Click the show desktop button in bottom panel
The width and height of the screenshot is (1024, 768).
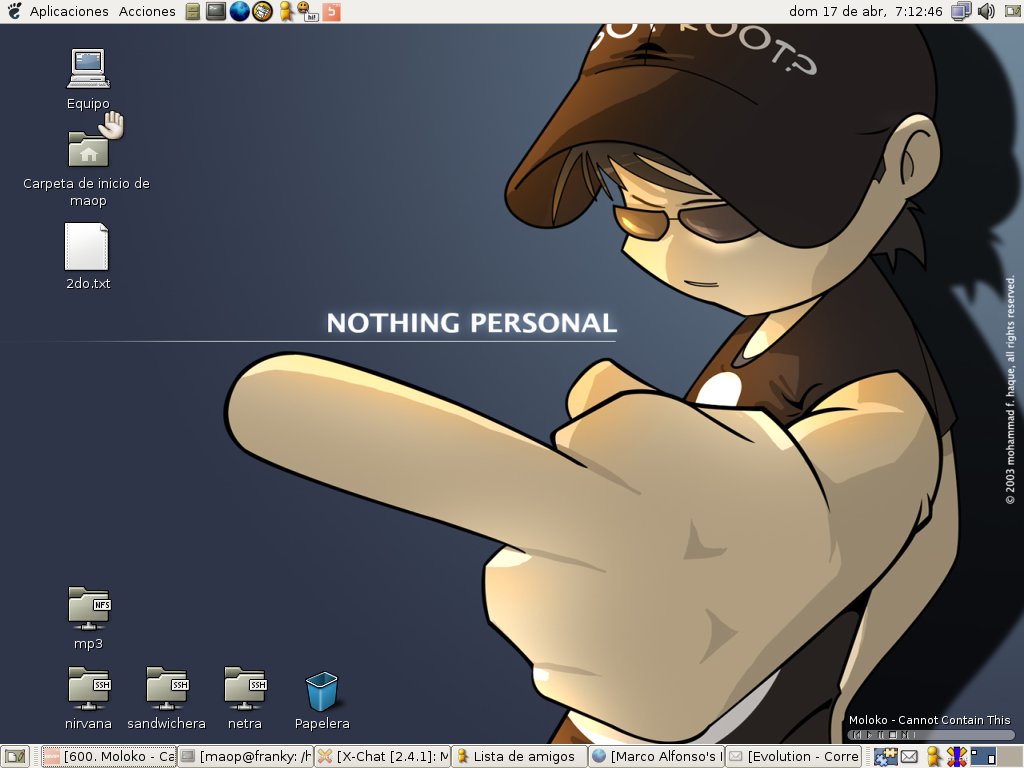[14, 757]
